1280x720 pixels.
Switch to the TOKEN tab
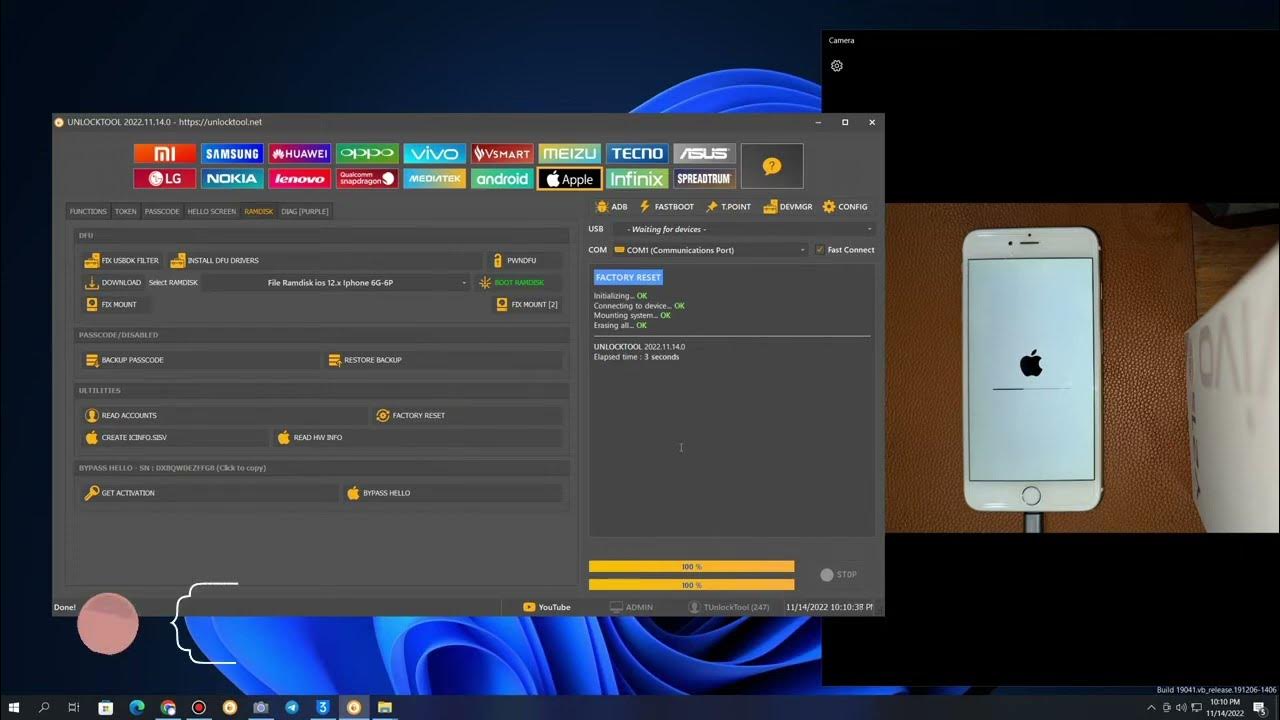(x=125, y=211)
